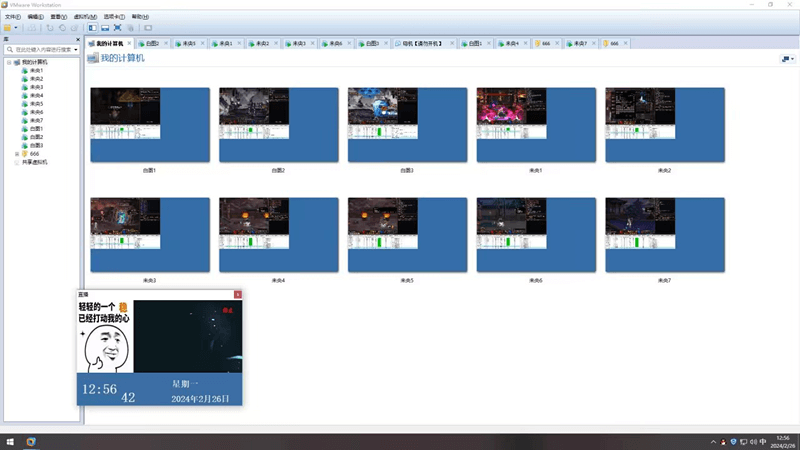Open the power options dropdown in toolbar
Image resolution: width=800 pixels, height=450 pixels.
(x=16, y=28)
